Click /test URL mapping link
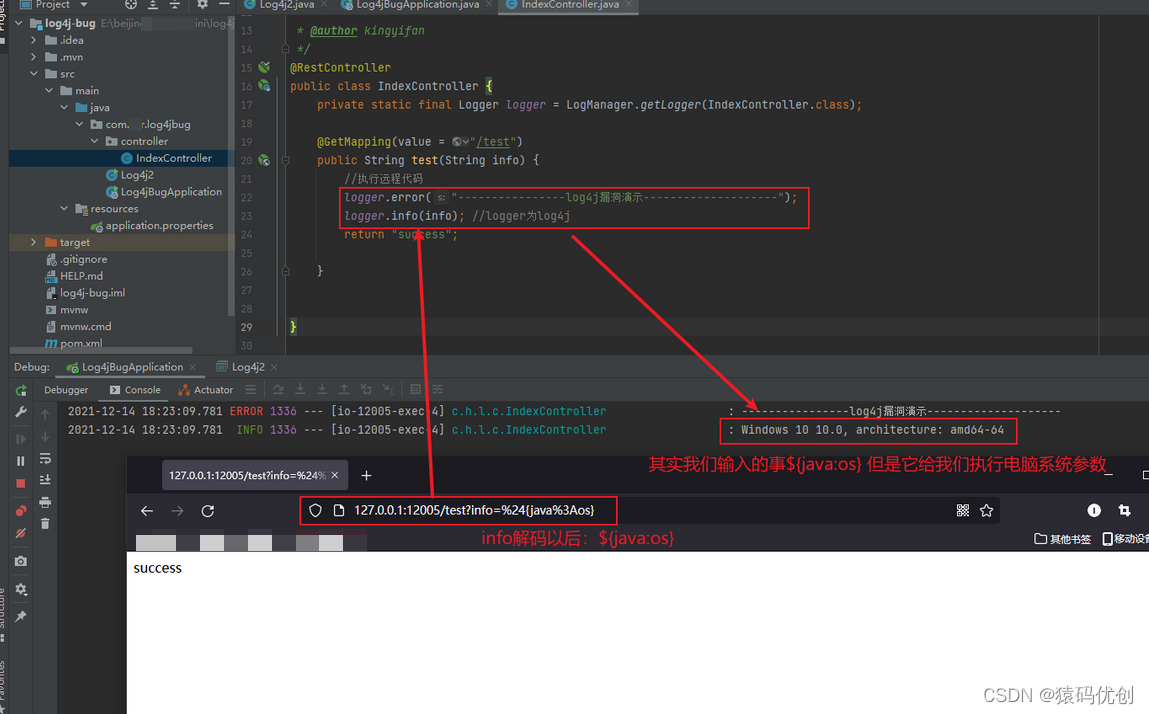Screen dimensions: 1149x714 [495, 142]
